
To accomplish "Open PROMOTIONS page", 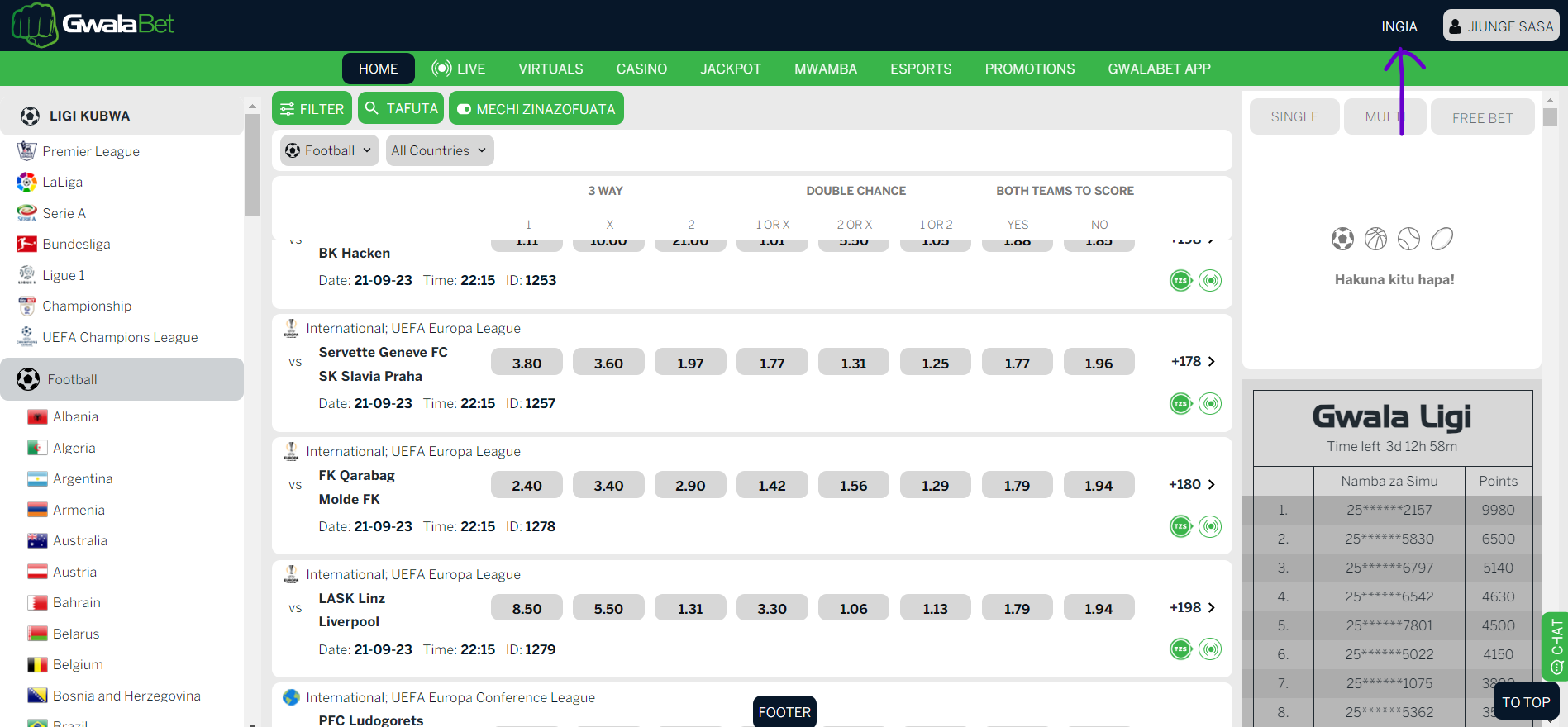I will (1030, 69).
